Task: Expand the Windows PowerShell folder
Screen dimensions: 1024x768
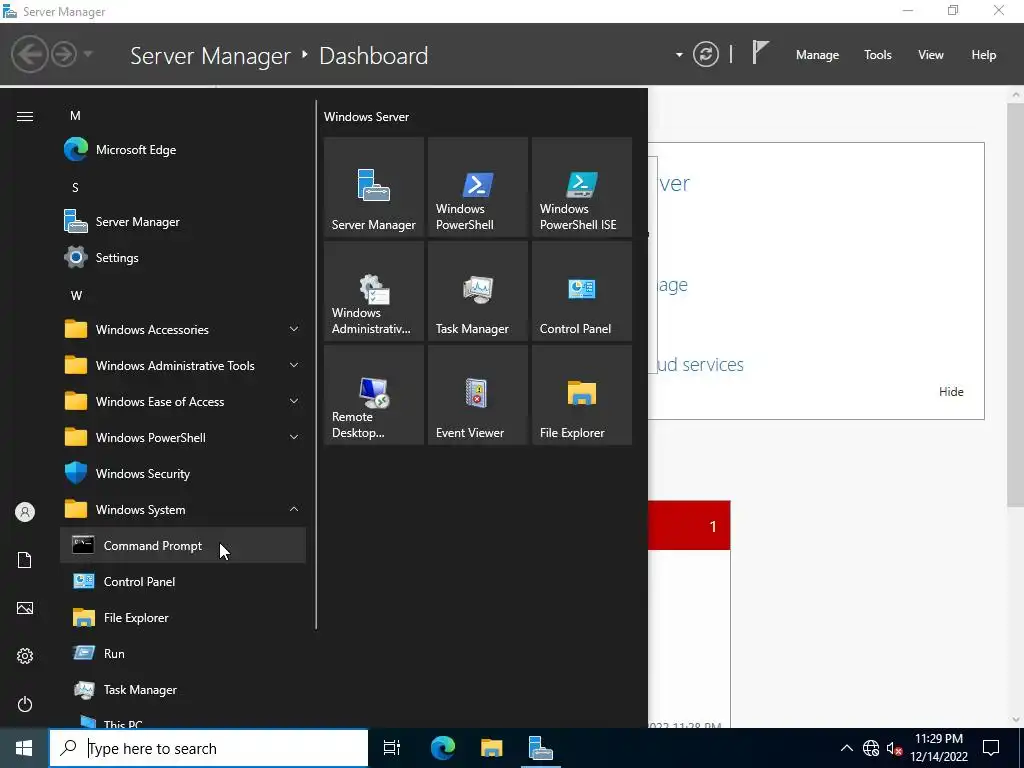Action: (183, 437)
